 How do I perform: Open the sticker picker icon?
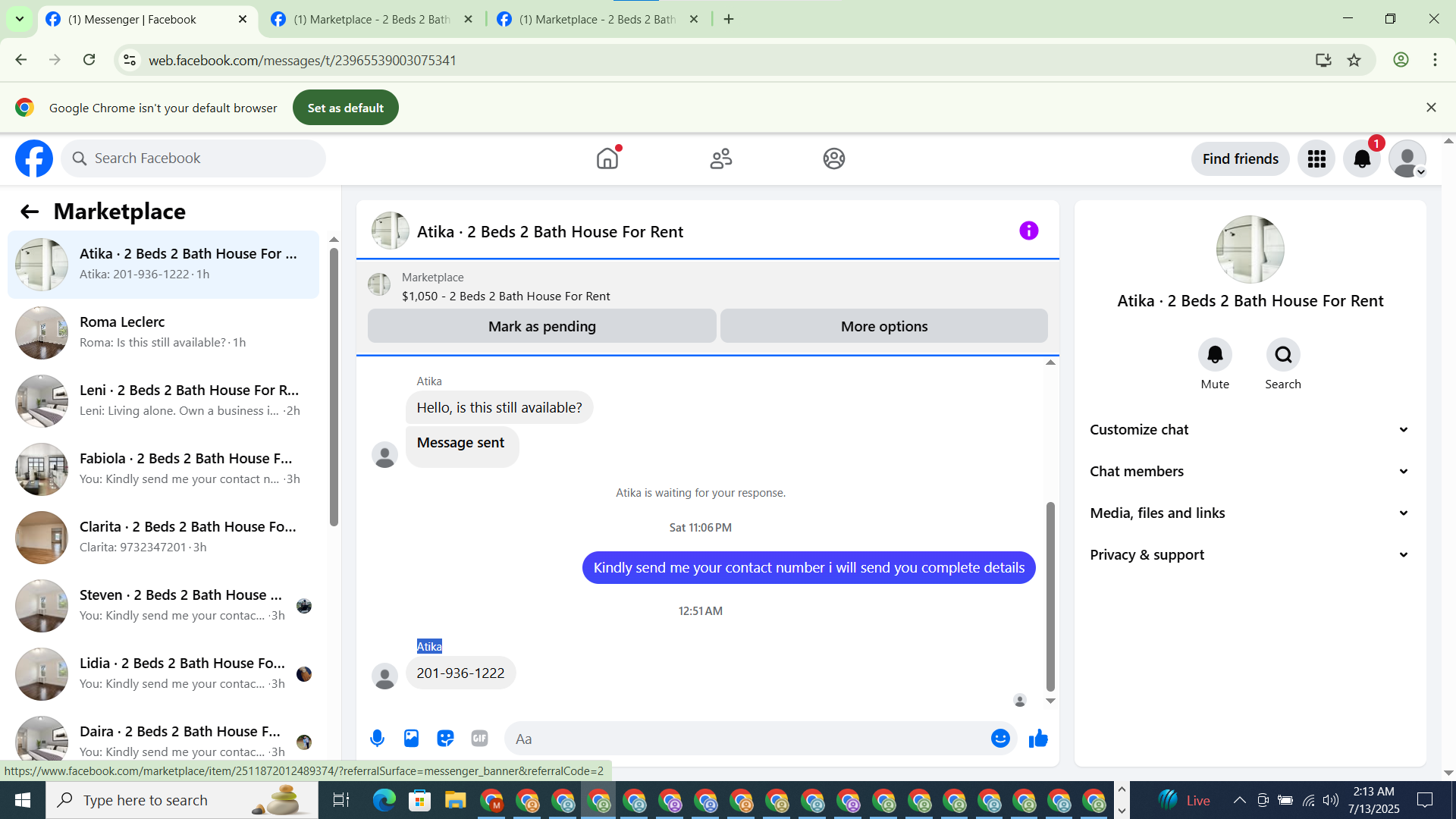pos(445,739)
